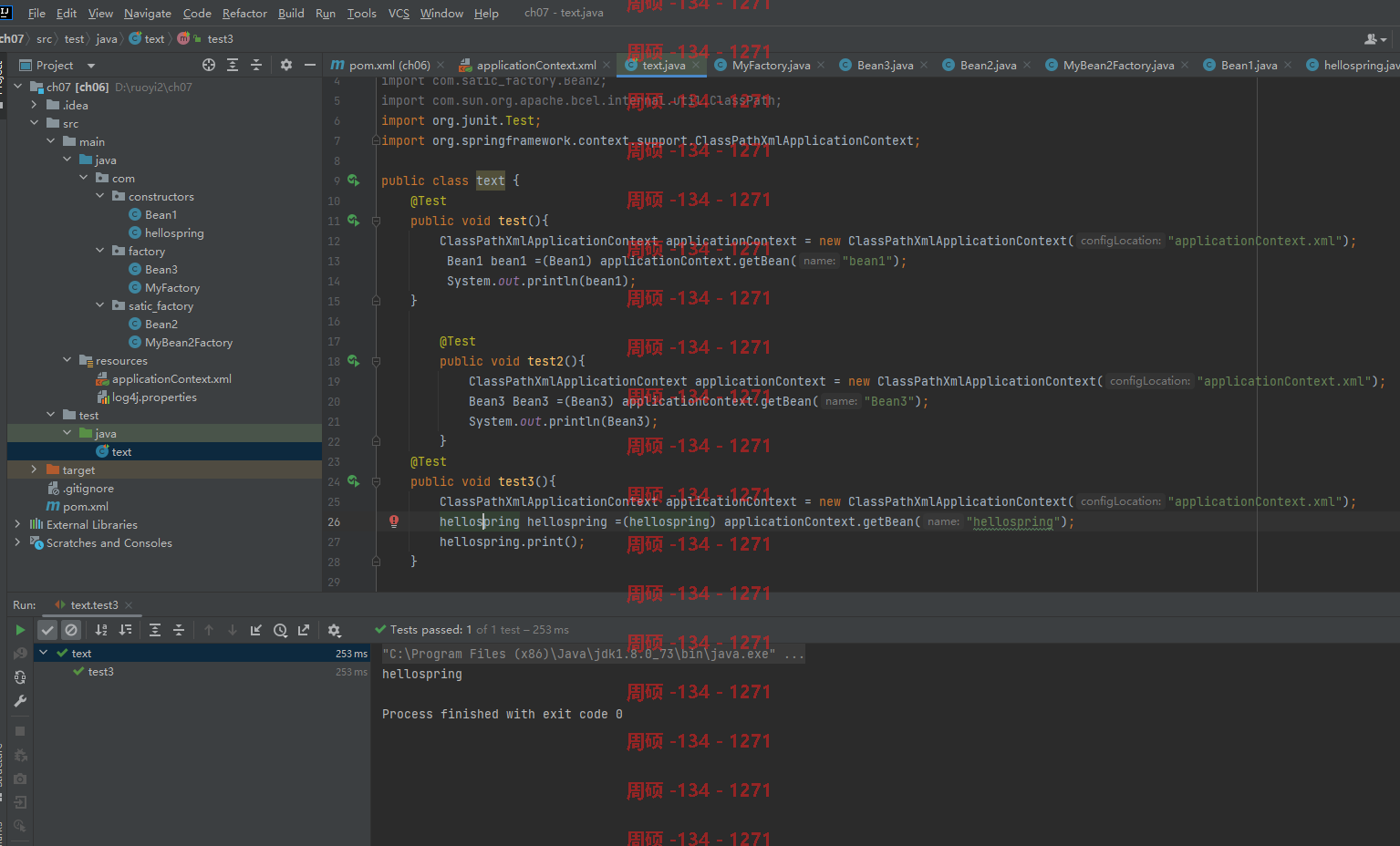Image resolution: width=1400 pixels, height=846 pixels.
Task: Open test history clock icon
Action: click(280, 630)
